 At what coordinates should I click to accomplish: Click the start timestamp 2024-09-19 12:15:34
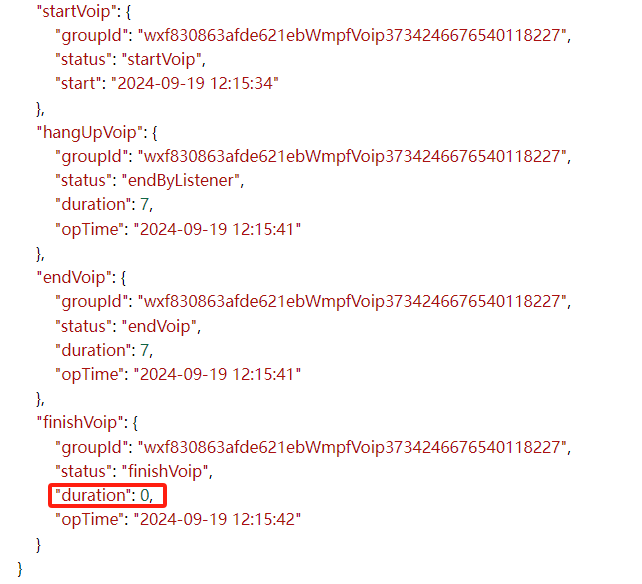(195, 83)
